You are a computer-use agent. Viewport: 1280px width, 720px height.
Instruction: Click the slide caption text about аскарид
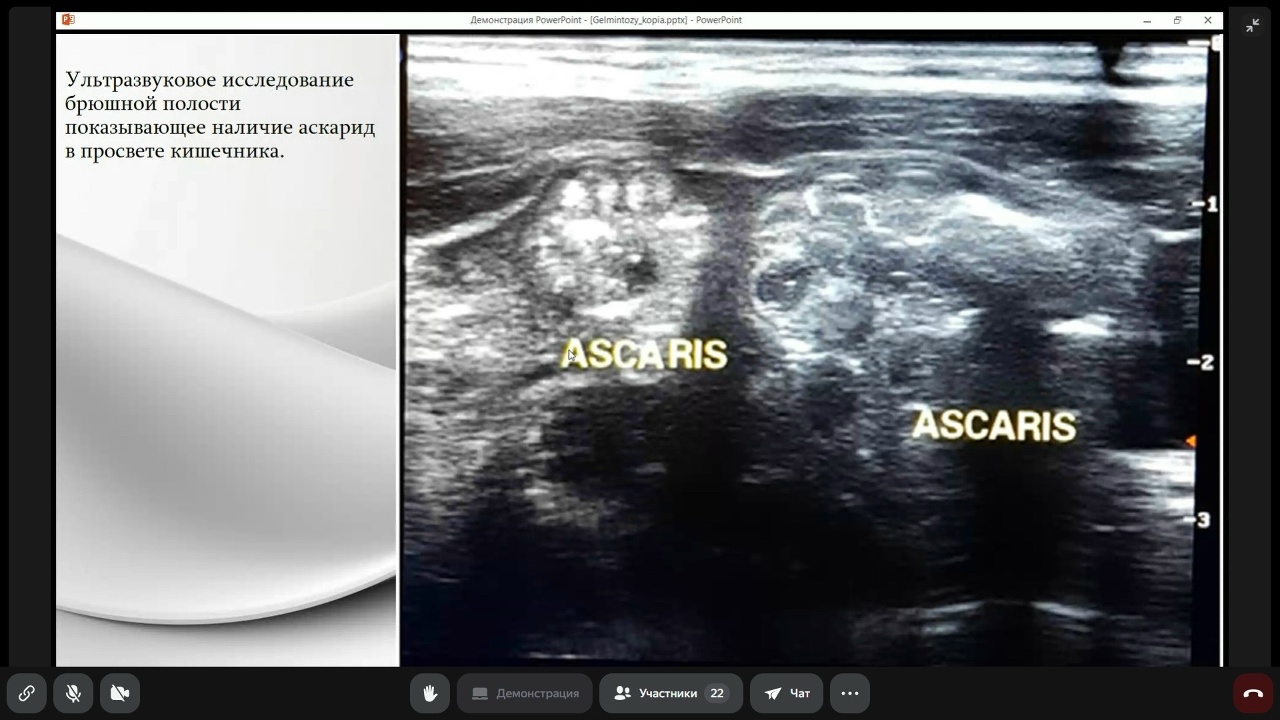click(220, 115)
